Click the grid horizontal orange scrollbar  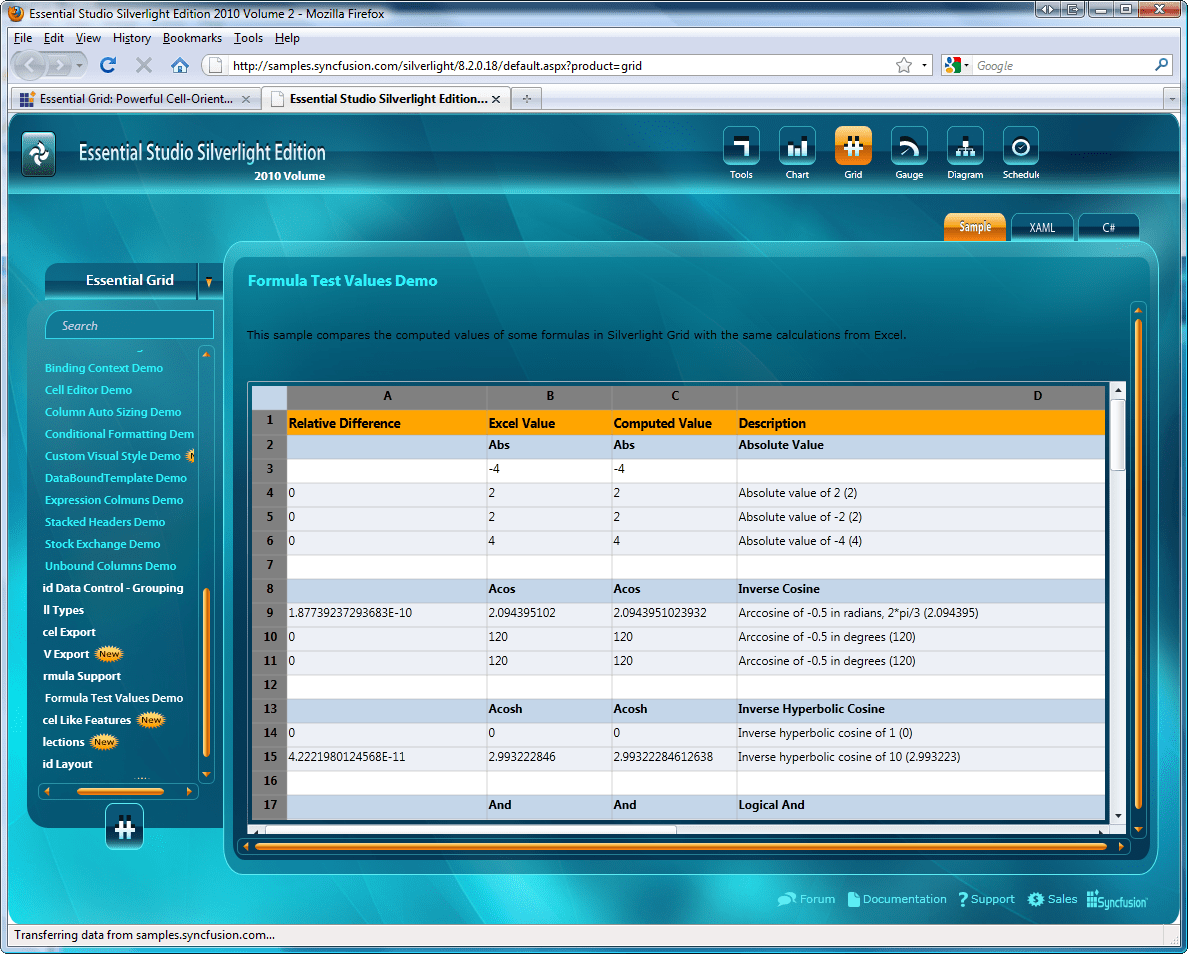[680, 846]
